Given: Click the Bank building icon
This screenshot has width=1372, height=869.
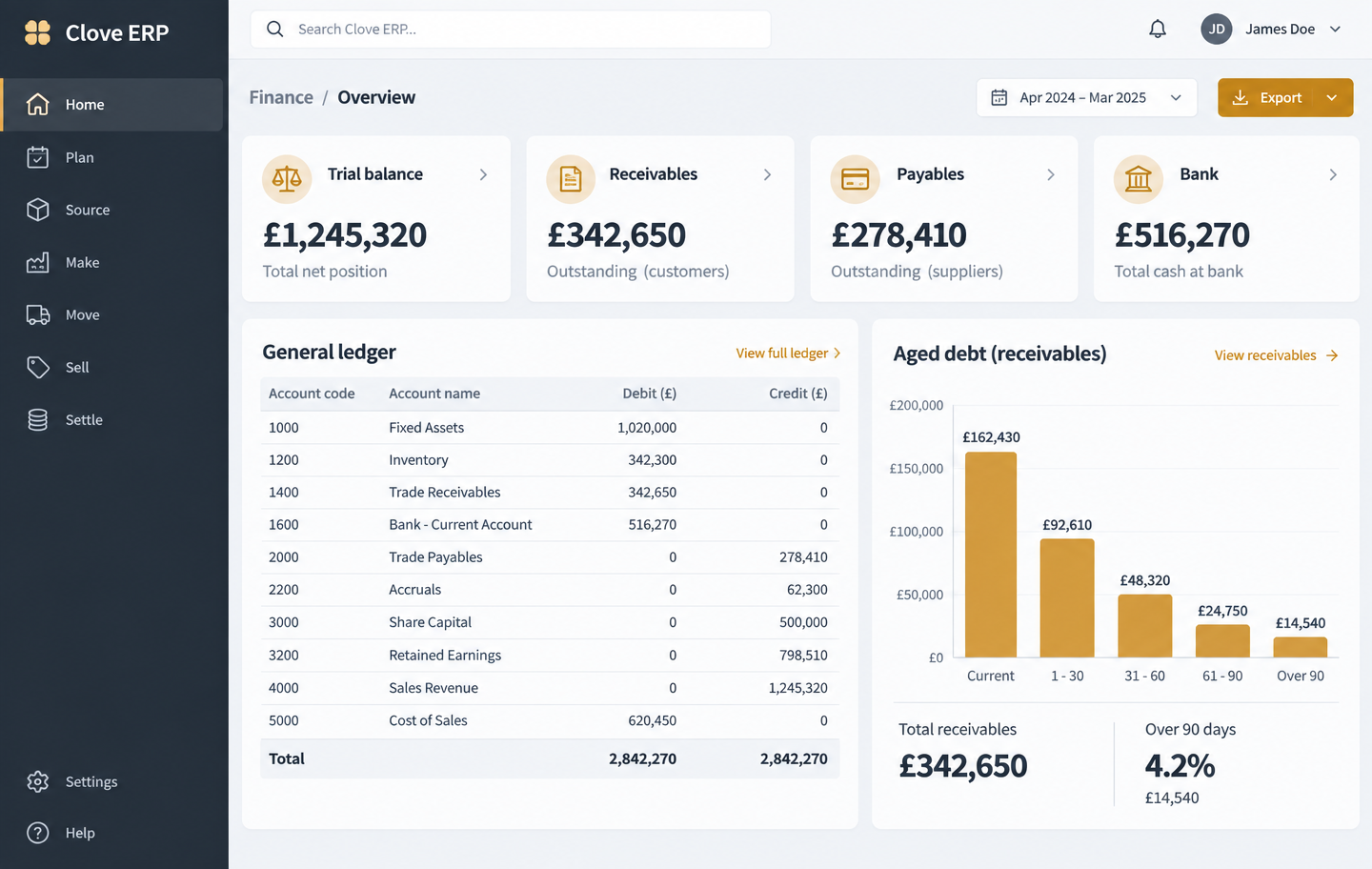Looking at the screenshot, I should click(x=1139, y=178).
